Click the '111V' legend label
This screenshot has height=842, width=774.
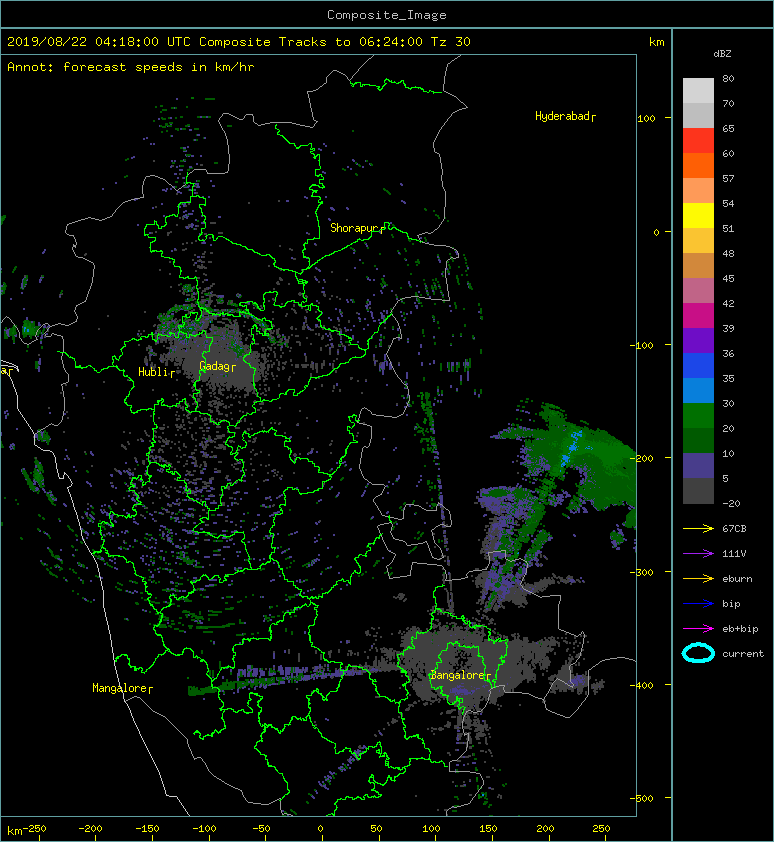pyautogui.click(x=734, y=554)
